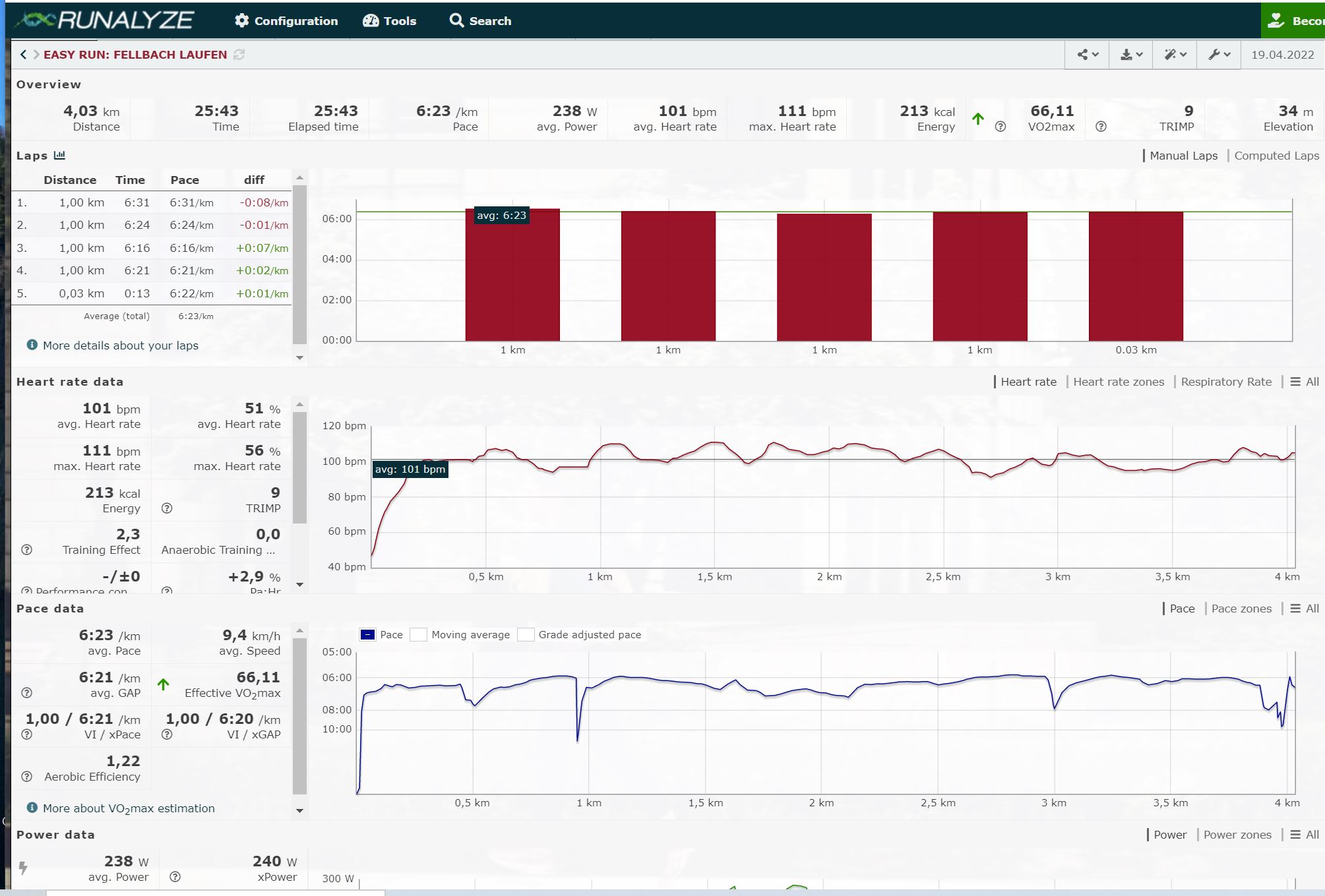Viewport: 1325px width, 896px height.
Task: Open the Configuration menu
Action: coord(286,21)
